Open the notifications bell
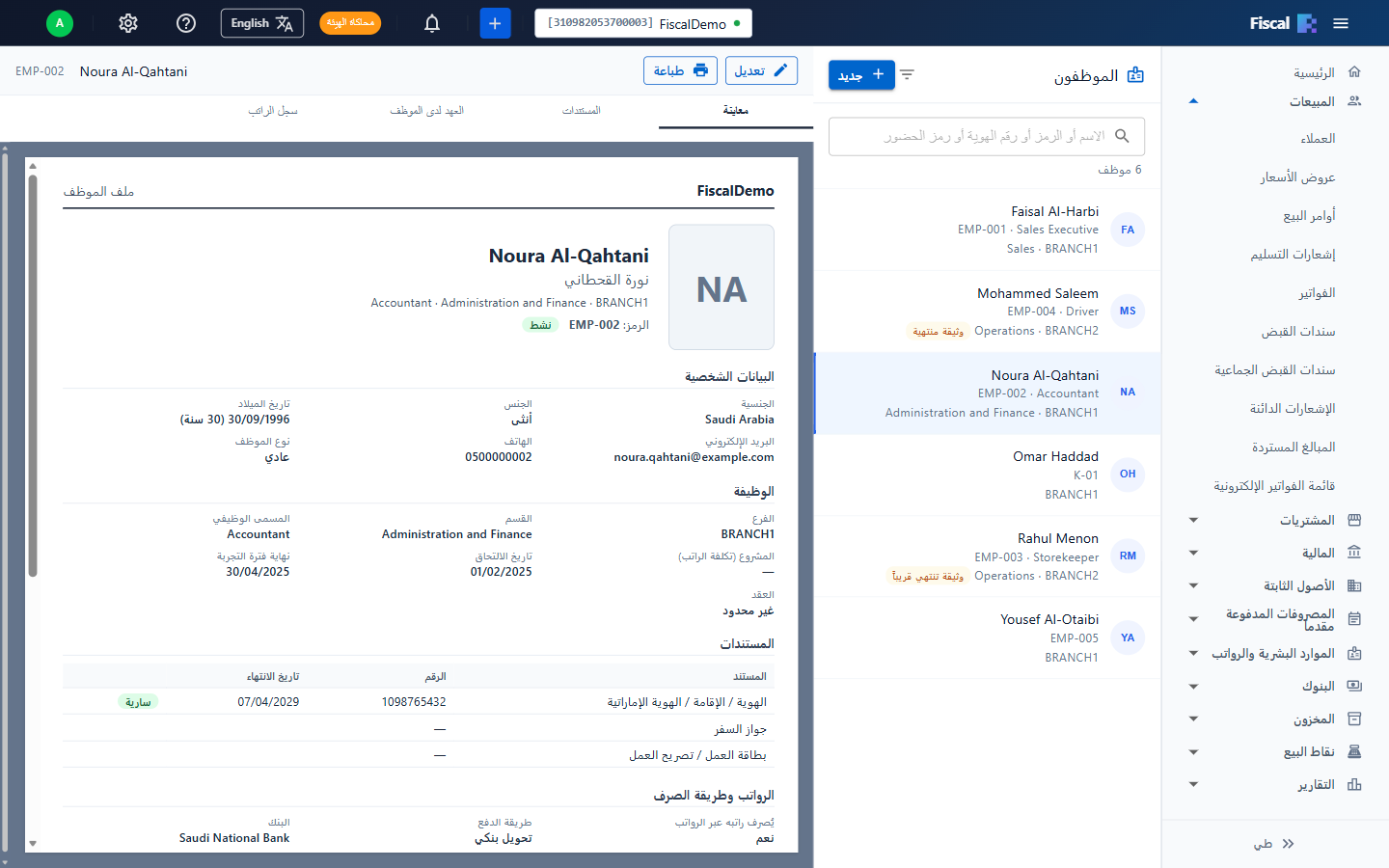This screenshot has height=868, width=1389. (432, 23)
